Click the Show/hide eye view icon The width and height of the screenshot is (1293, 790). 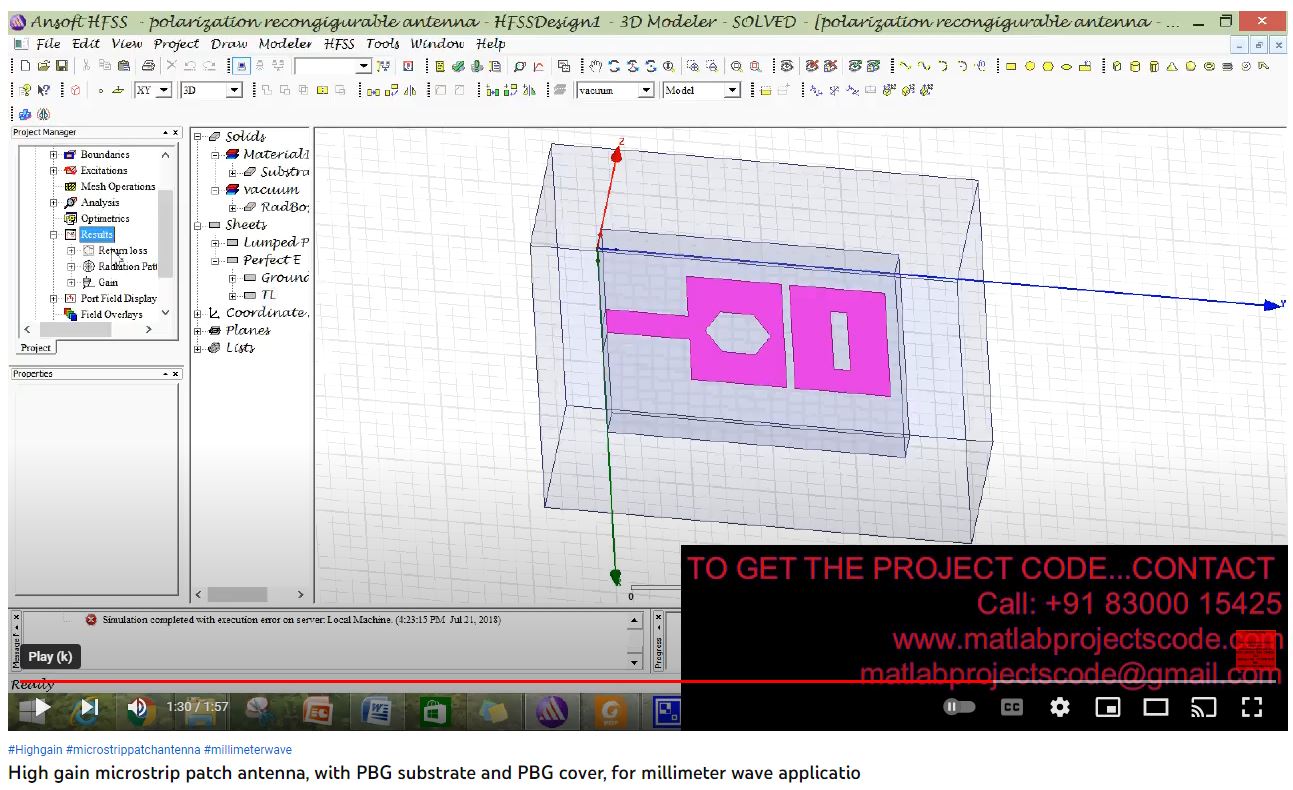tap(787, 66)
